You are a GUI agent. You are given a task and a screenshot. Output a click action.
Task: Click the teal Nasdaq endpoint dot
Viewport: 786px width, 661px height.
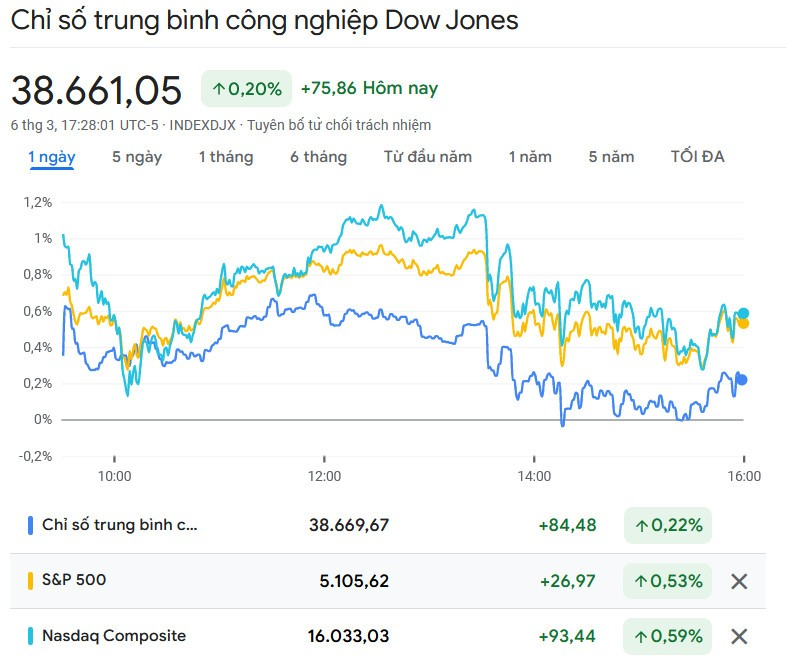(x=743, y=313)
